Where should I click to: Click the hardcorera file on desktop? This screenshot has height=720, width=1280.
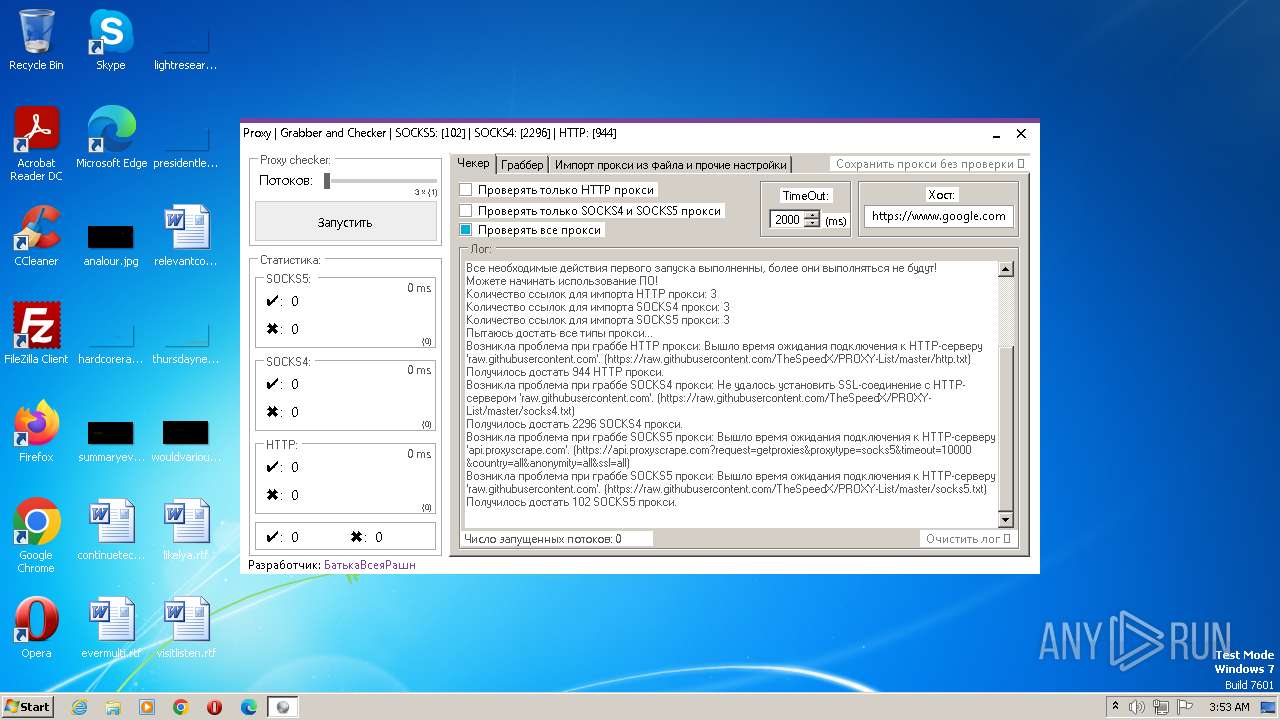point(111,344)
